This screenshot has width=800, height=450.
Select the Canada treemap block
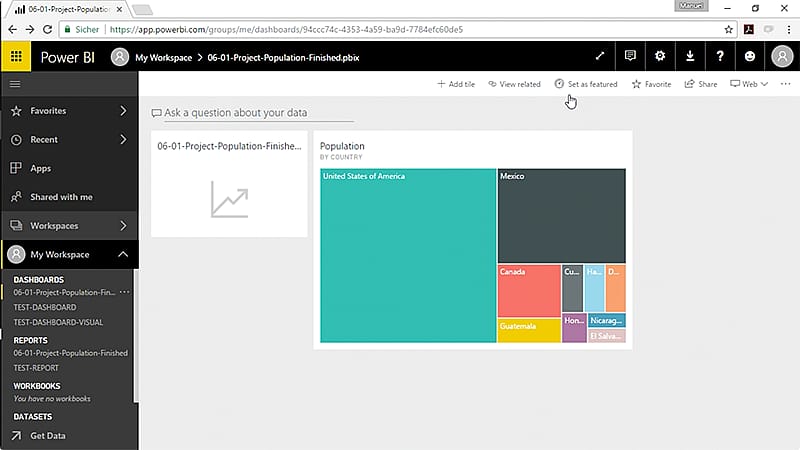pos(529,291)
